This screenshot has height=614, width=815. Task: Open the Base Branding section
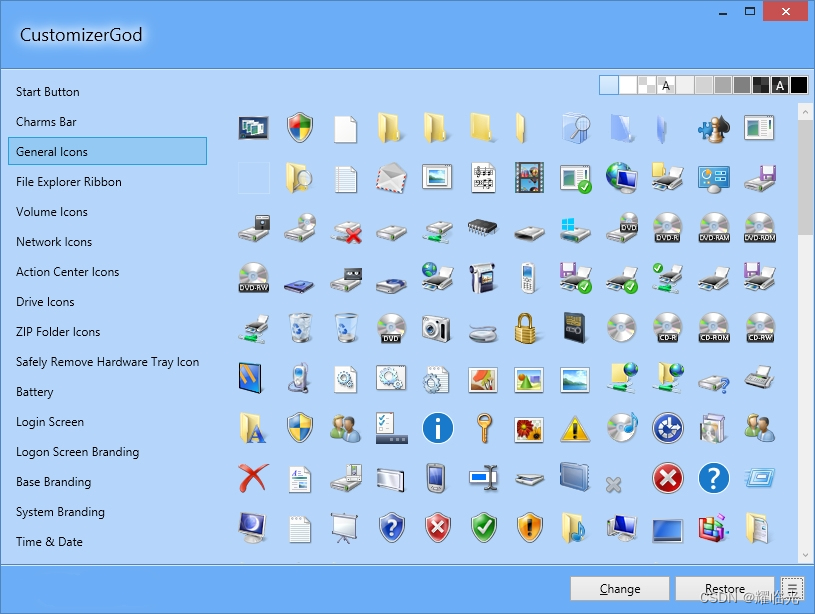coord(54,482)
